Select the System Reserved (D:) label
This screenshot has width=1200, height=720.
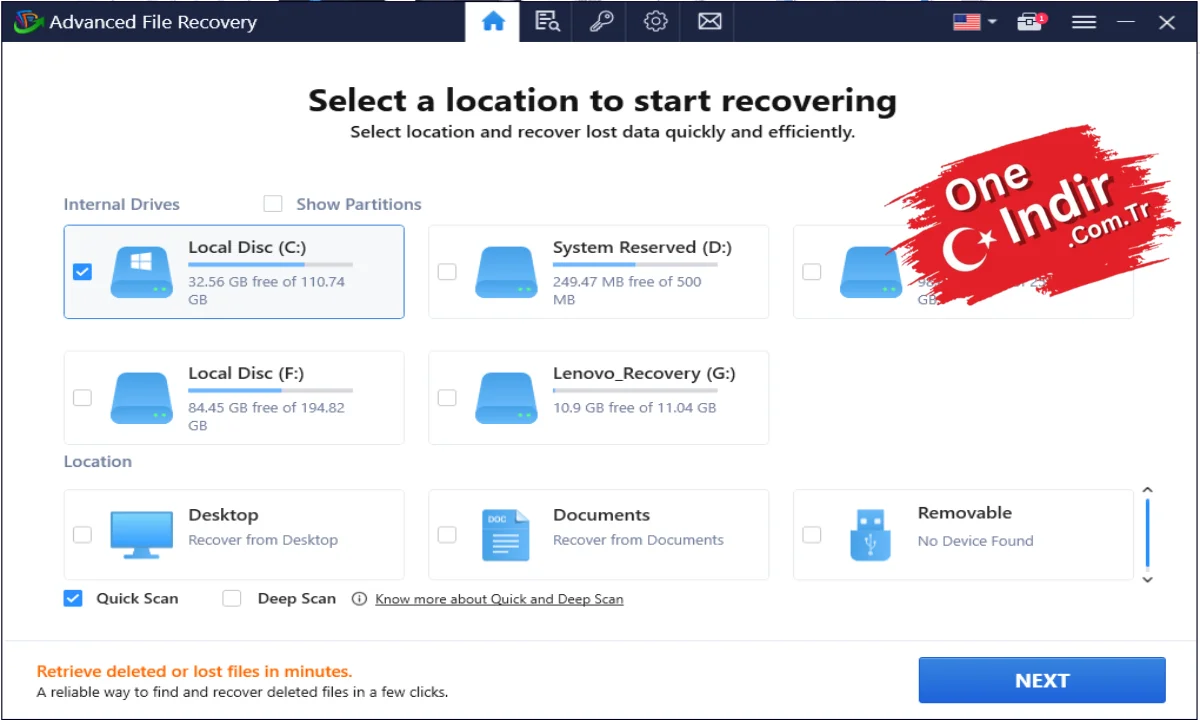tap(642, 247)
